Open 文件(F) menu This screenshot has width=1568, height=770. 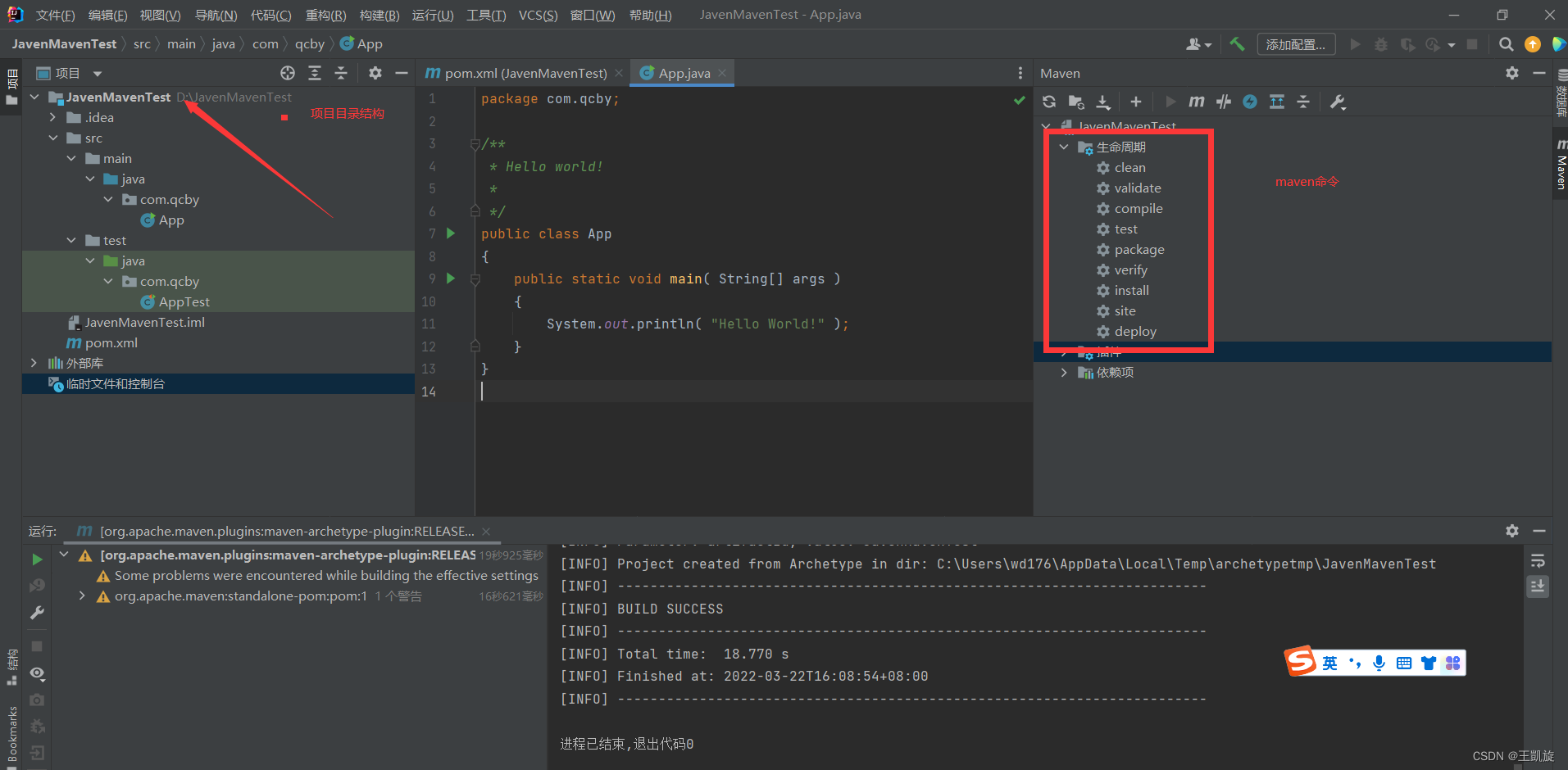(x=55, y=15)
